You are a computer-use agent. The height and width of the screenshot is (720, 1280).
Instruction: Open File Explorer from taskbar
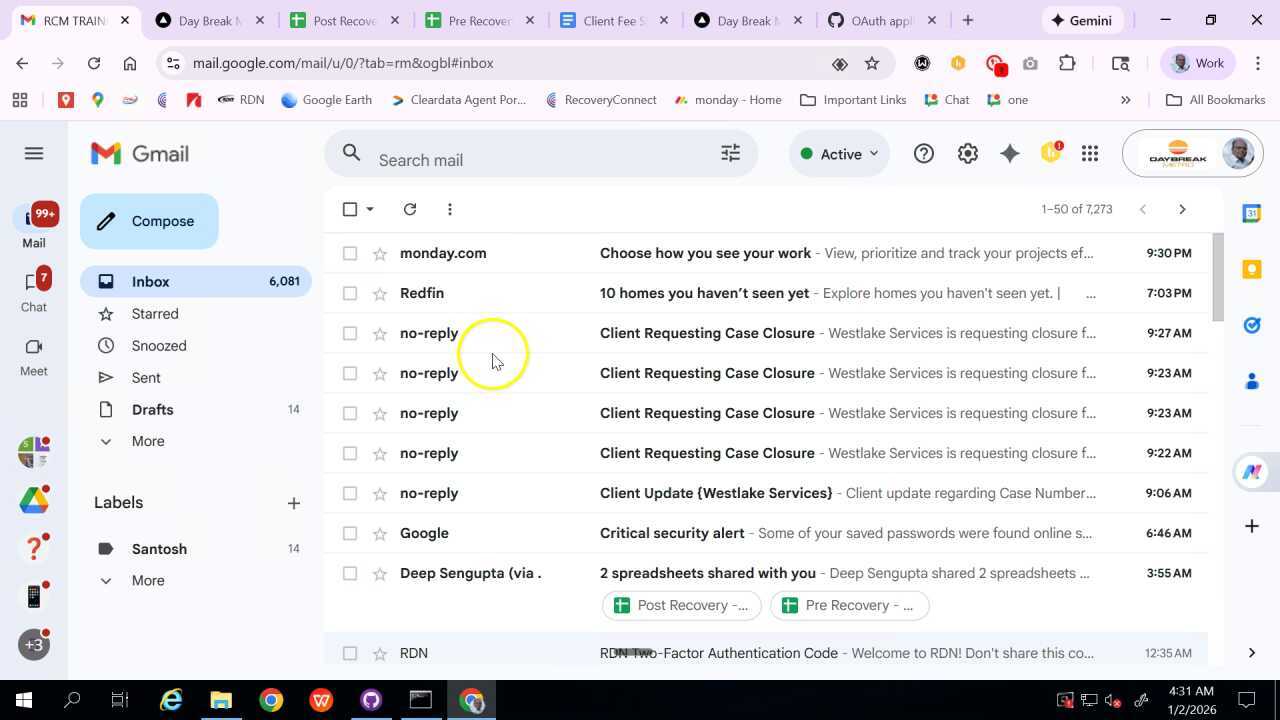[221, 700]
